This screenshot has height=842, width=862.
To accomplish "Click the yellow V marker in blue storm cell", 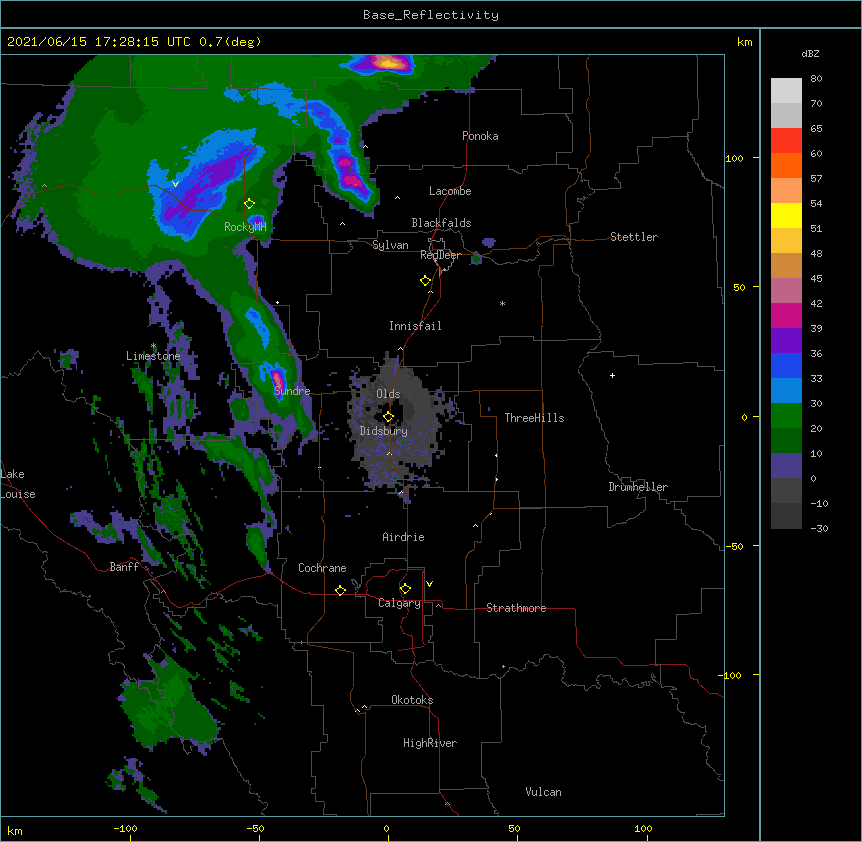I will click(175, 184).
